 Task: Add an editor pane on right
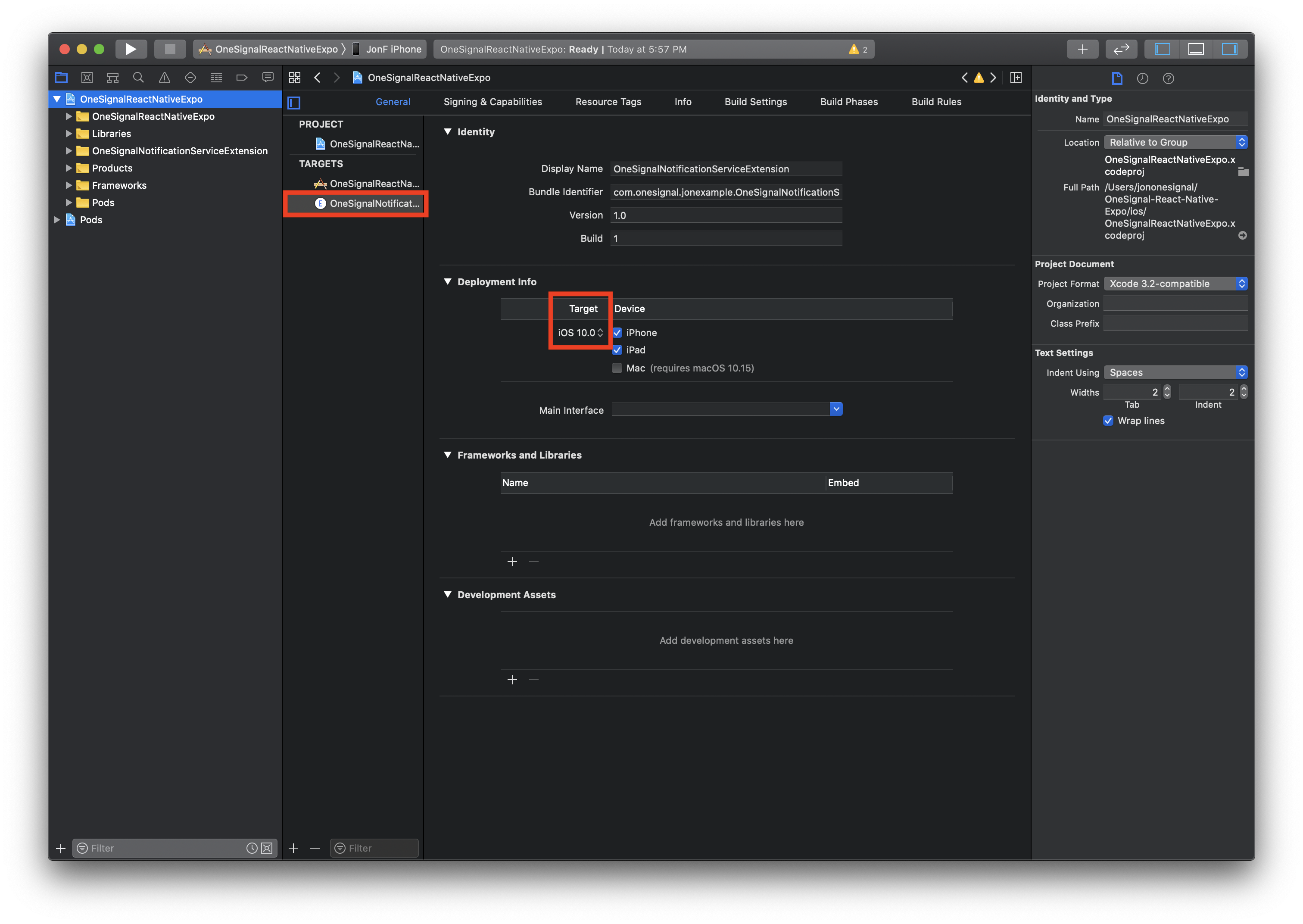[x=1016, y=78]
